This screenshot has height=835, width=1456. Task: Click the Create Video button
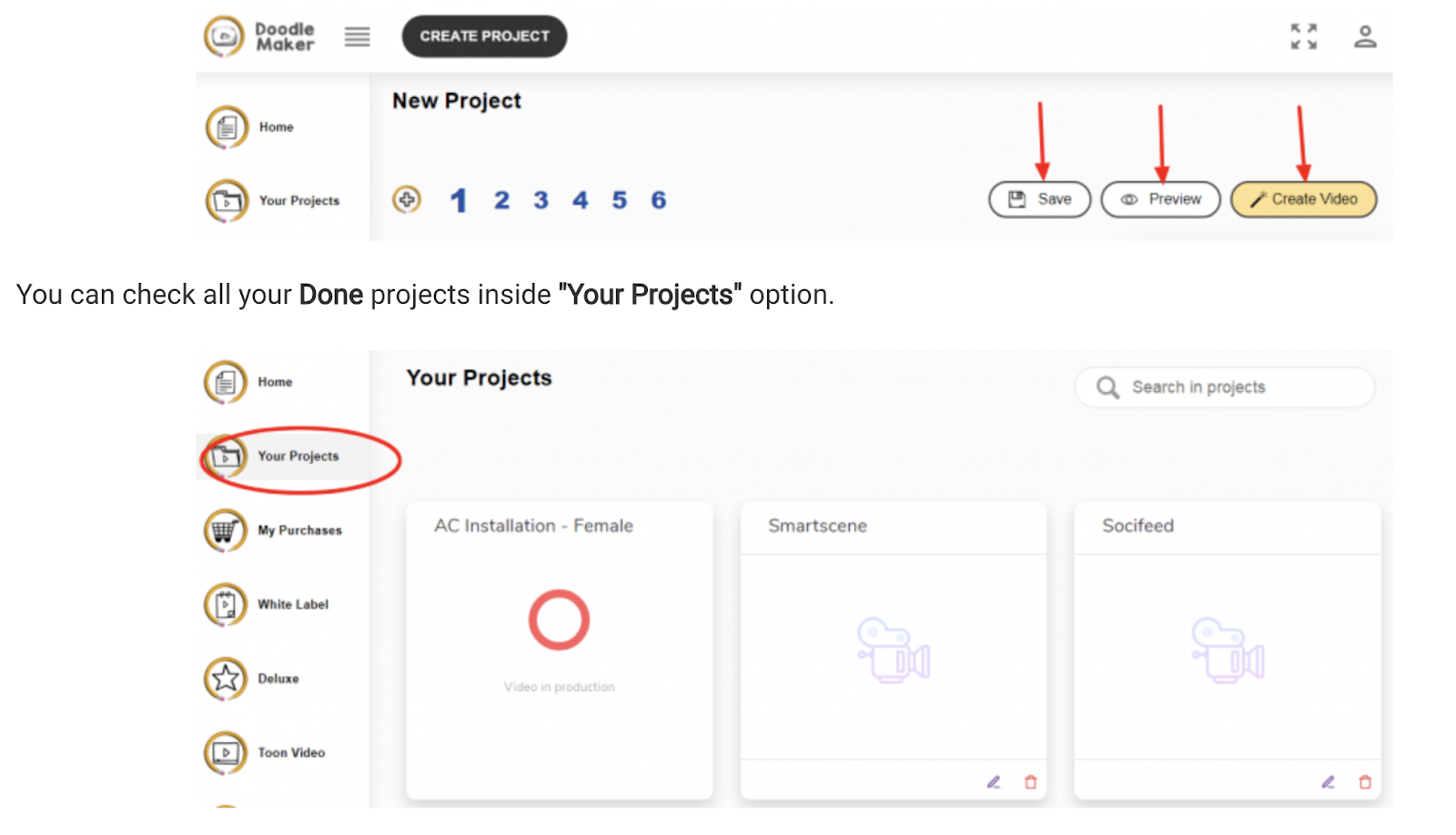tap(1303, 199)
